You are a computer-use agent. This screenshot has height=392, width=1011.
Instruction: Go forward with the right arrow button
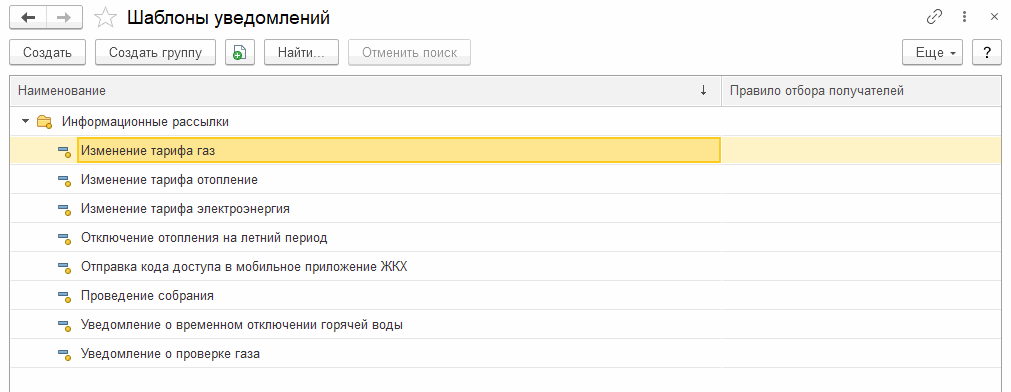64,18
